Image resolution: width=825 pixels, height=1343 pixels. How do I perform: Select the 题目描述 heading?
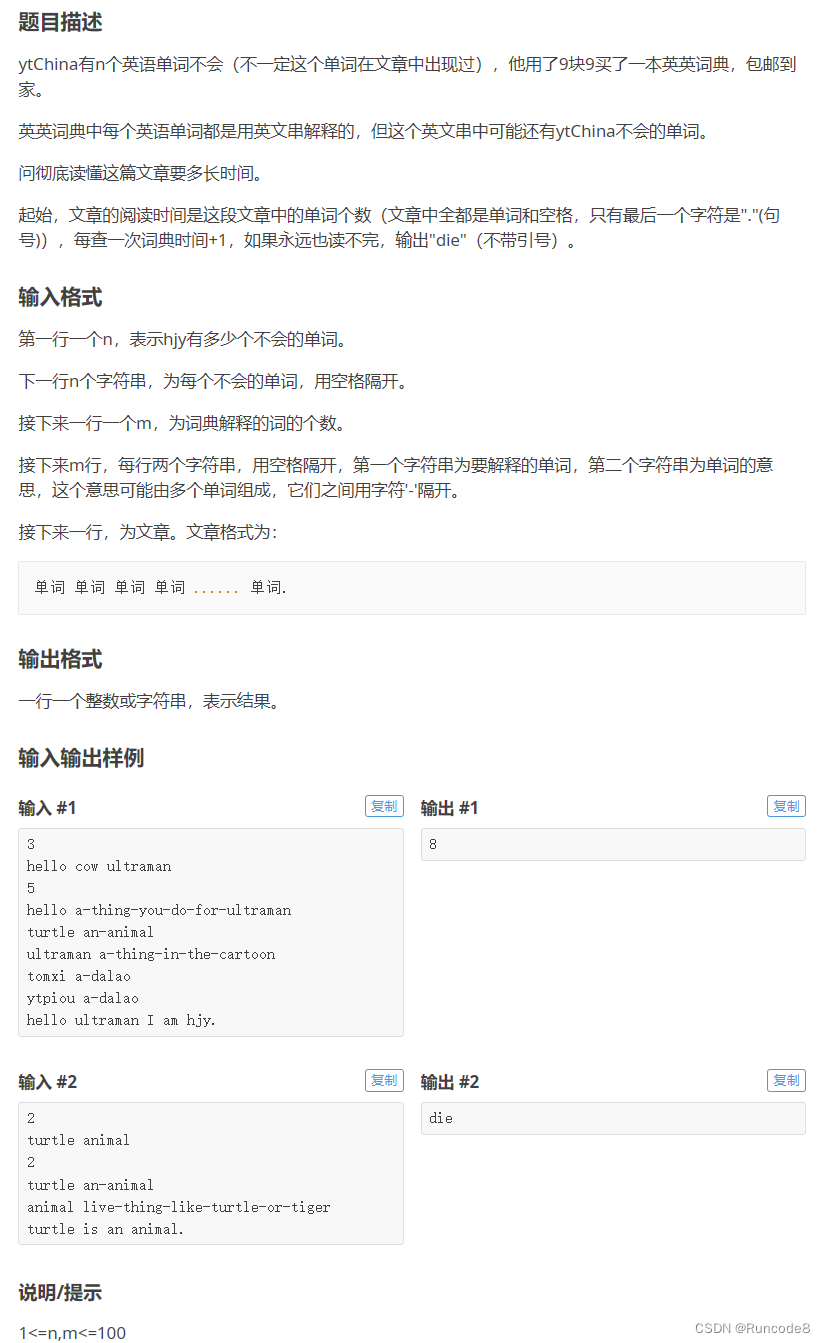click(60, 22)
